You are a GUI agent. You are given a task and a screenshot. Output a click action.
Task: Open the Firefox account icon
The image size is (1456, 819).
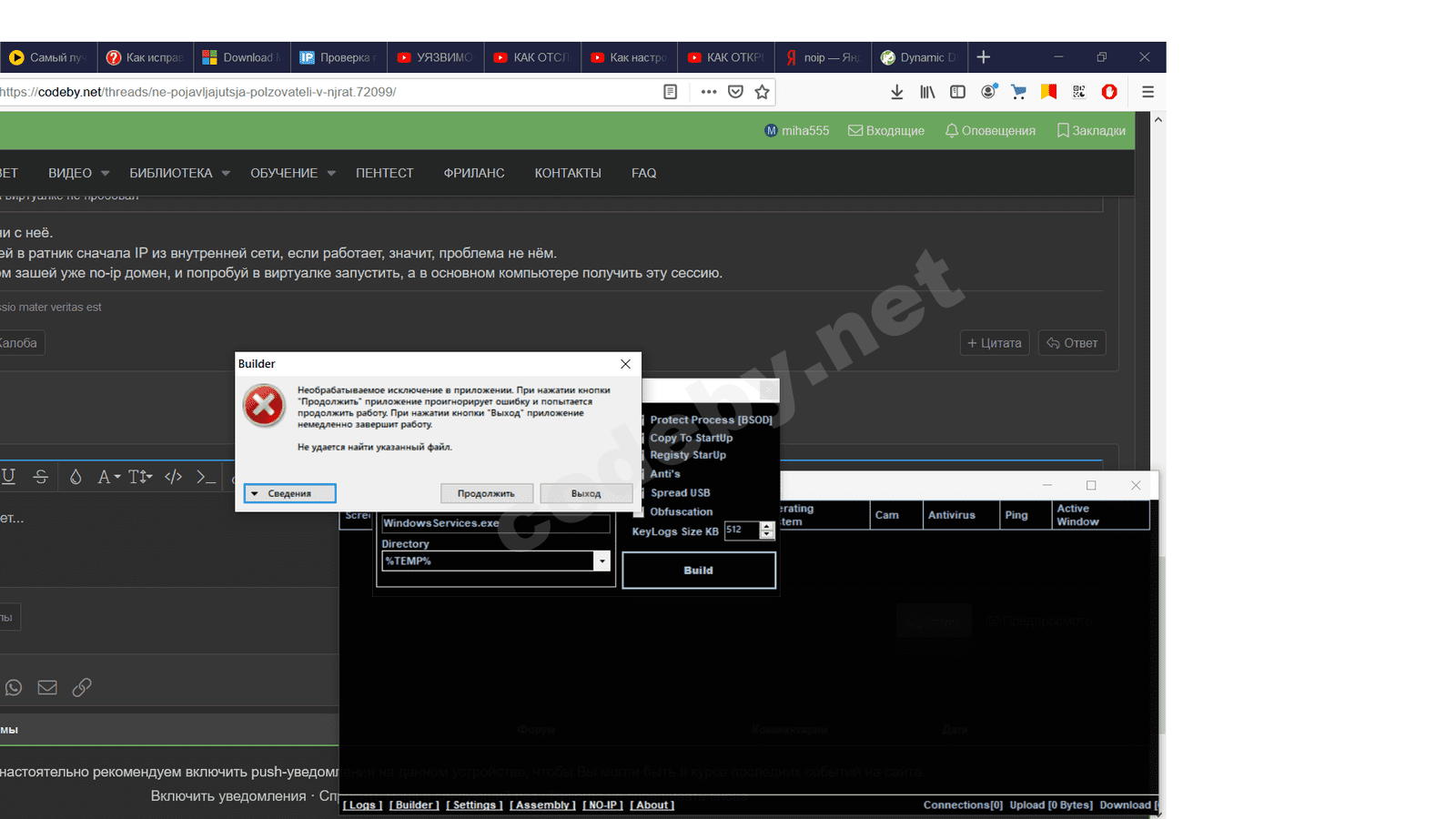(988, 92)
